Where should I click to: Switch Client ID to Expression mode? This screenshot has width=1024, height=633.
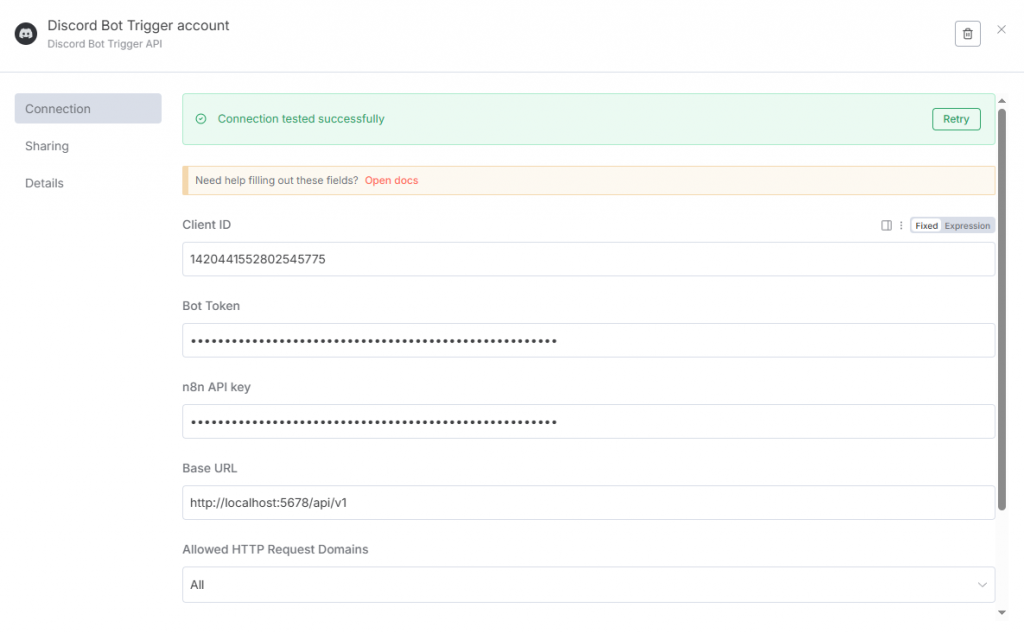(x=967, y=225)
